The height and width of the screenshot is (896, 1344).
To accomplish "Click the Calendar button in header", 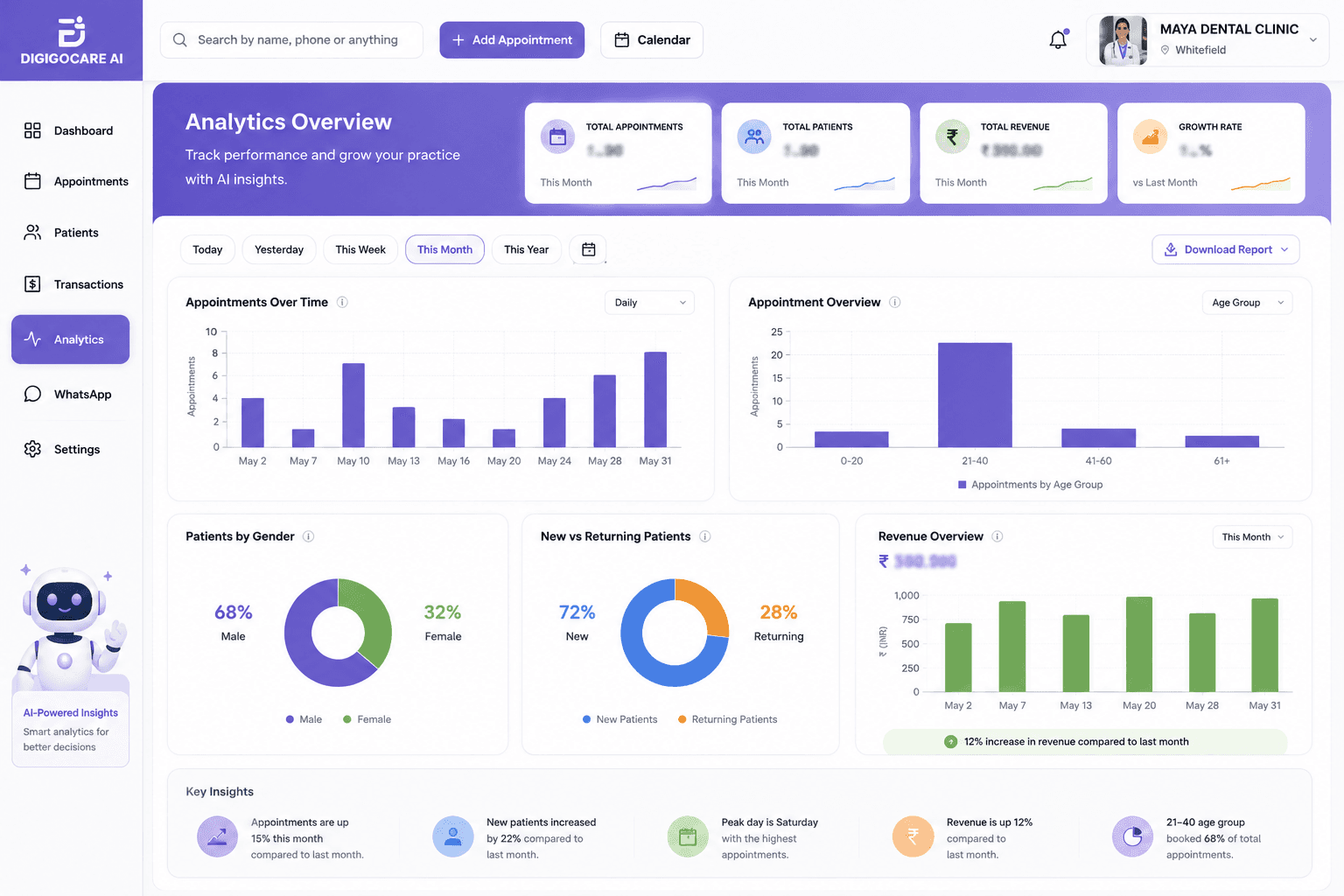I will click(x=652, y=40).
